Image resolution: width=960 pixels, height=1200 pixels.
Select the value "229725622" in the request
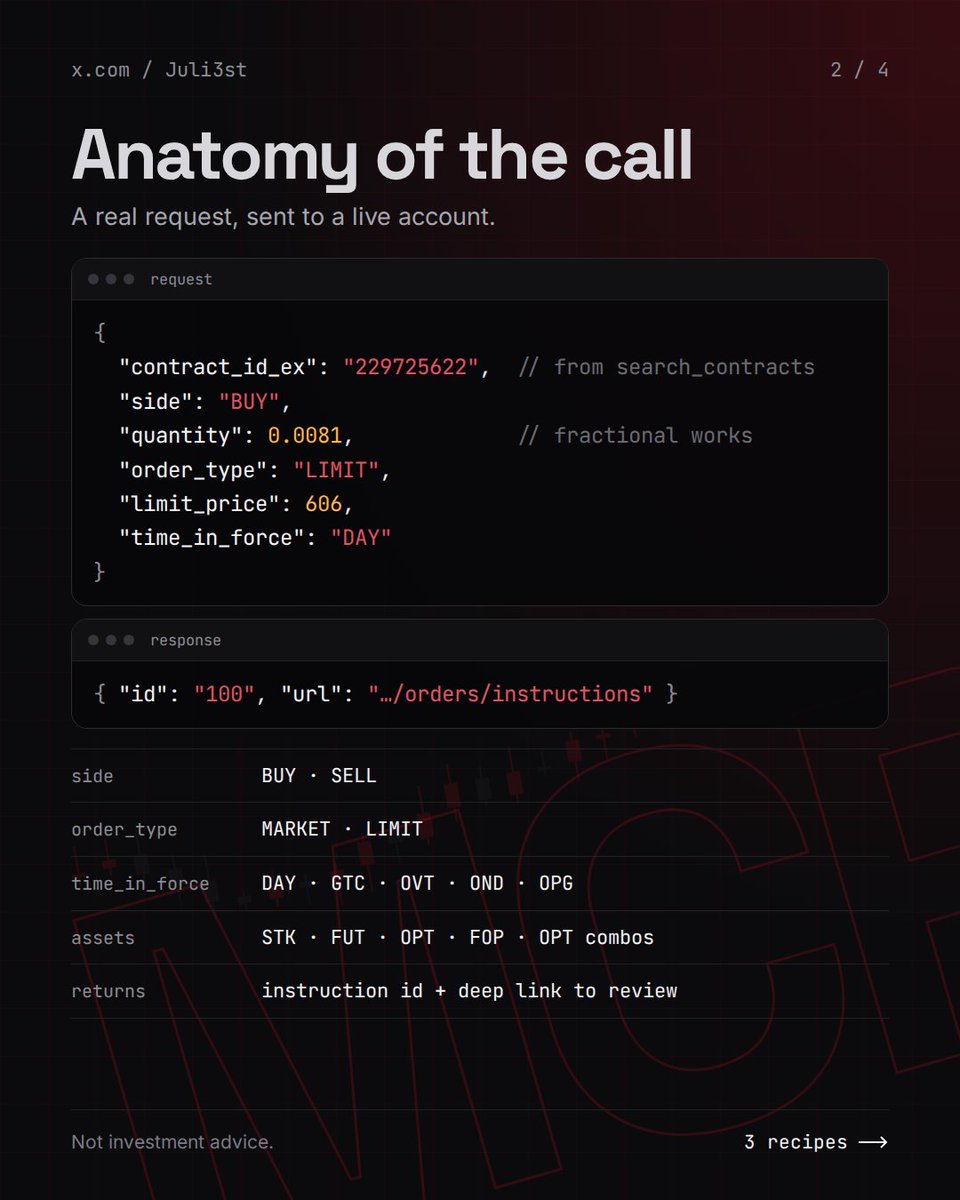412,367
